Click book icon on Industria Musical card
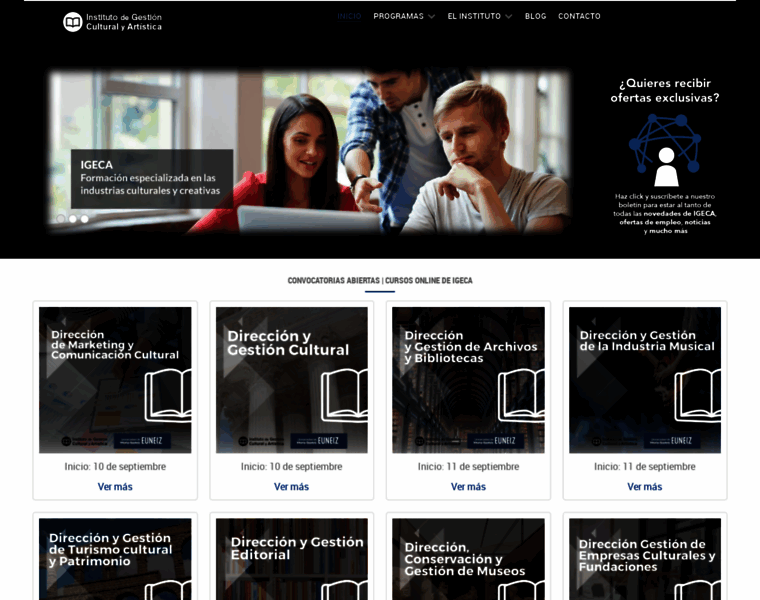 click(698, 395)
